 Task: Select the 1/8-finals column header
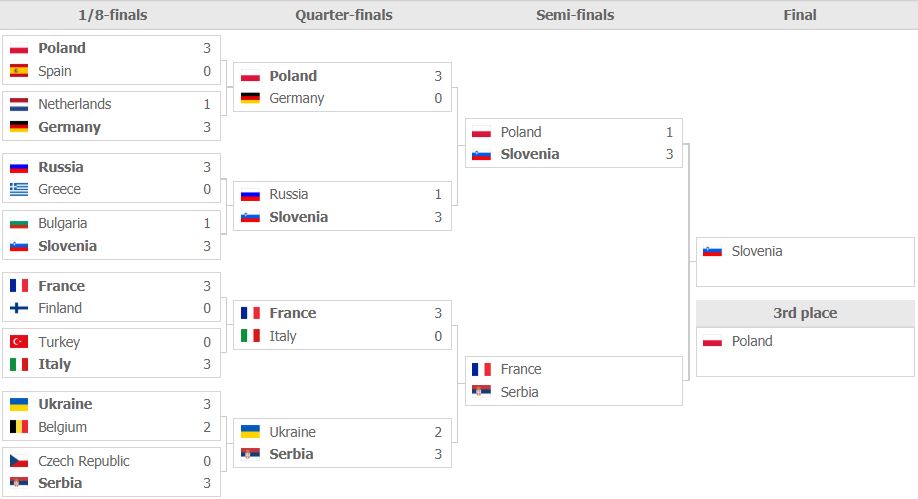tap(114, 15)
